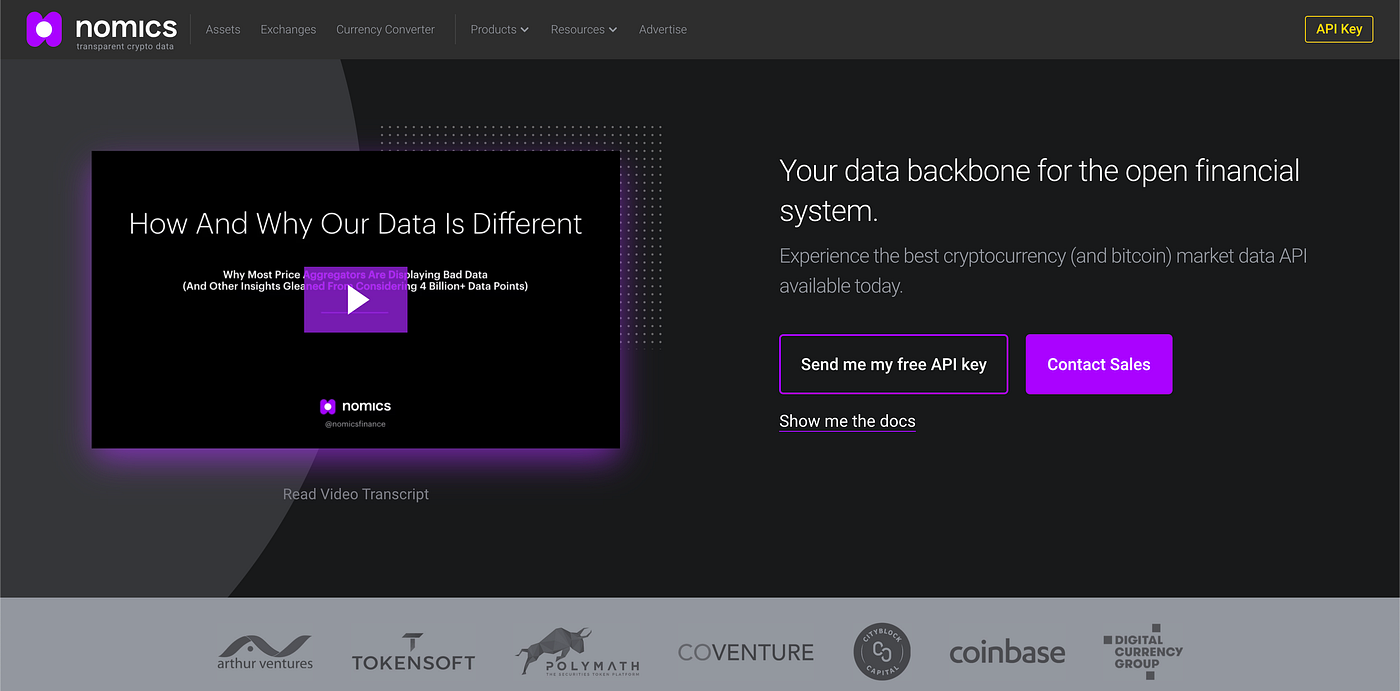Go to the Exchanges nav item
This screenshot has height=691, width=1400.
click(288, 30)
